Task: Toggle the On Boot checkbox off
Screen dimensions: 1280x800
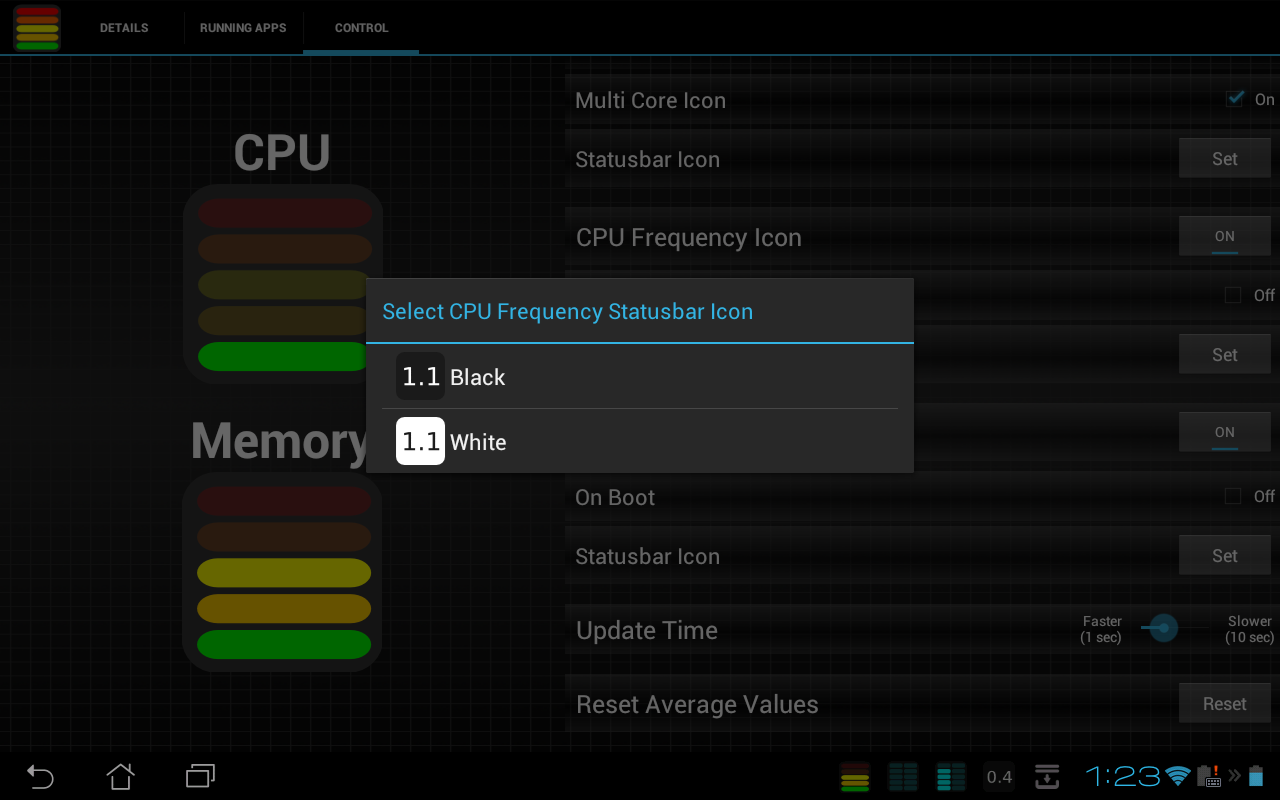Action: click(x=1233, y=495)
